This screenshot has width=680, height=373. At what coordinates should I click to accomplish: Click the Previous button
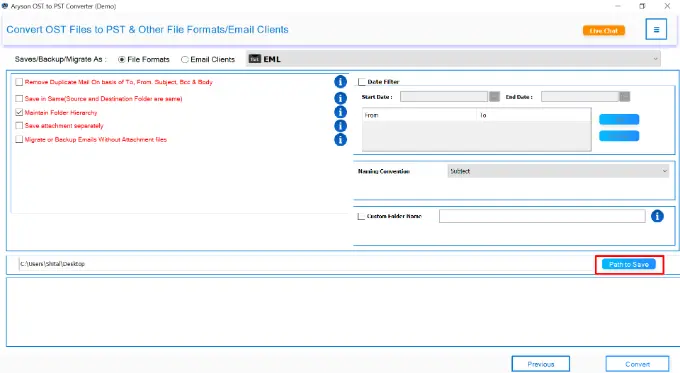tap(541, 364)
